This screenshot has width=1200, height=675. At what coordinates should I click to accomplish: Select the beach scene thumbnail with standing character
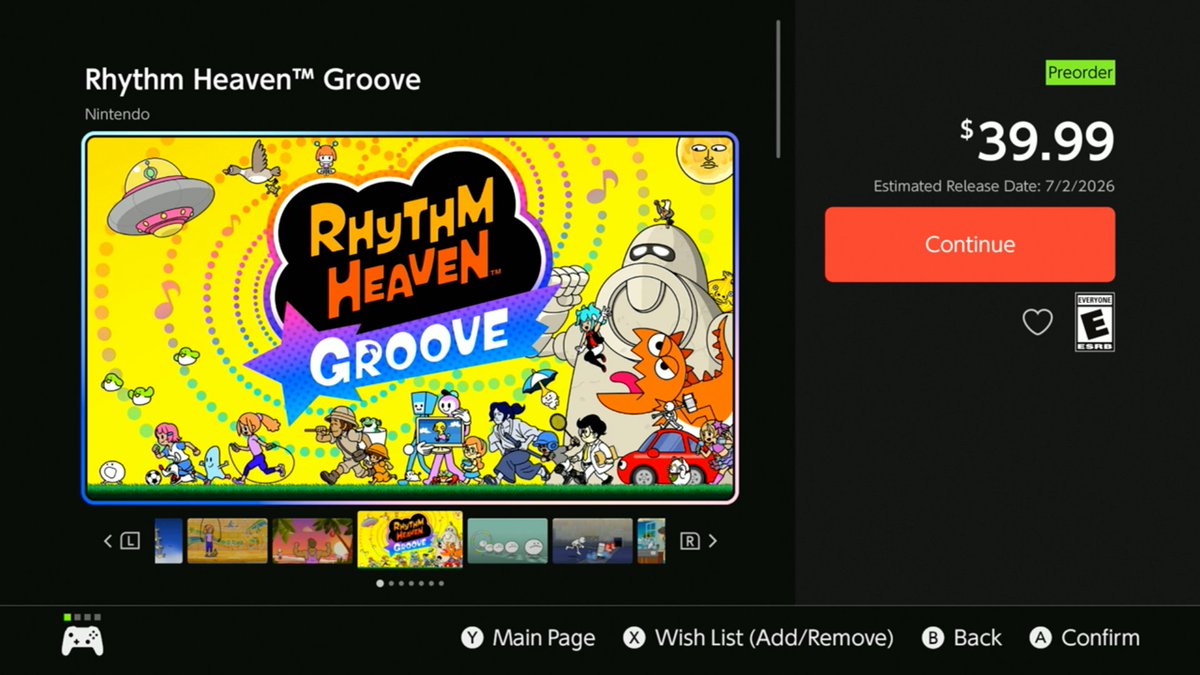click(227, 541)
